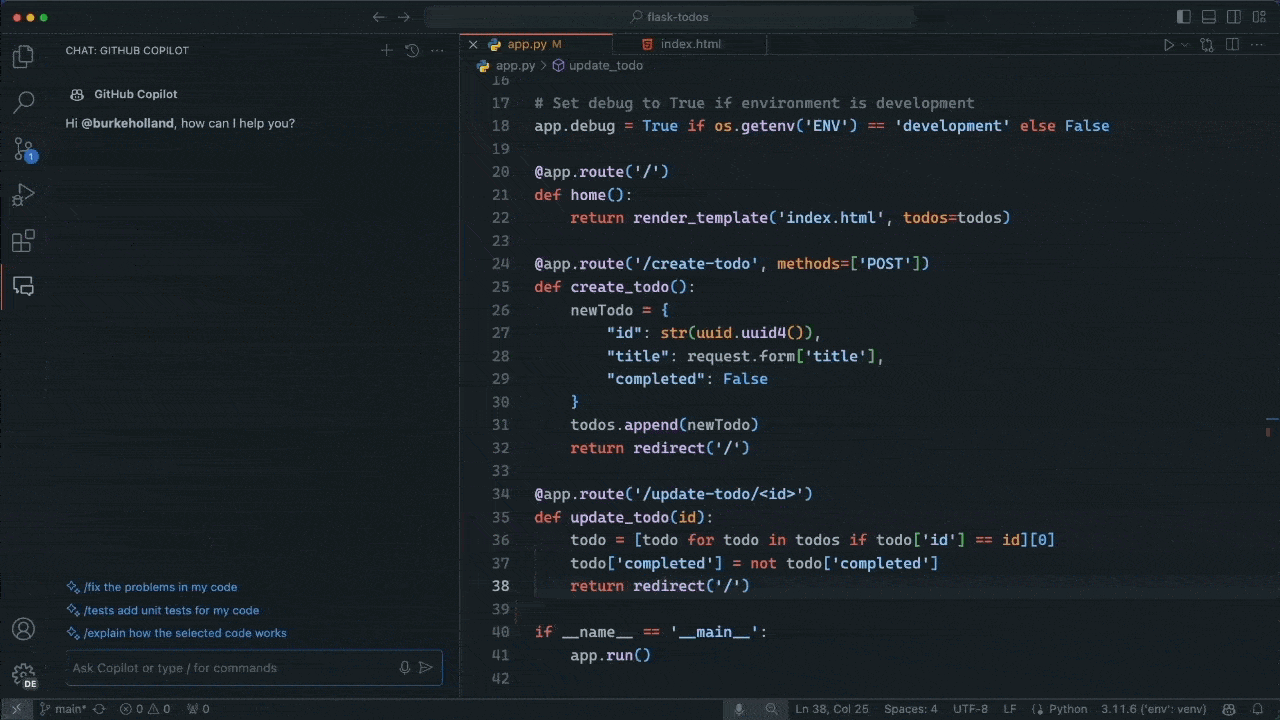1280x720 pixels.
Task: Open the Extensions view
Action: point(23,241)
